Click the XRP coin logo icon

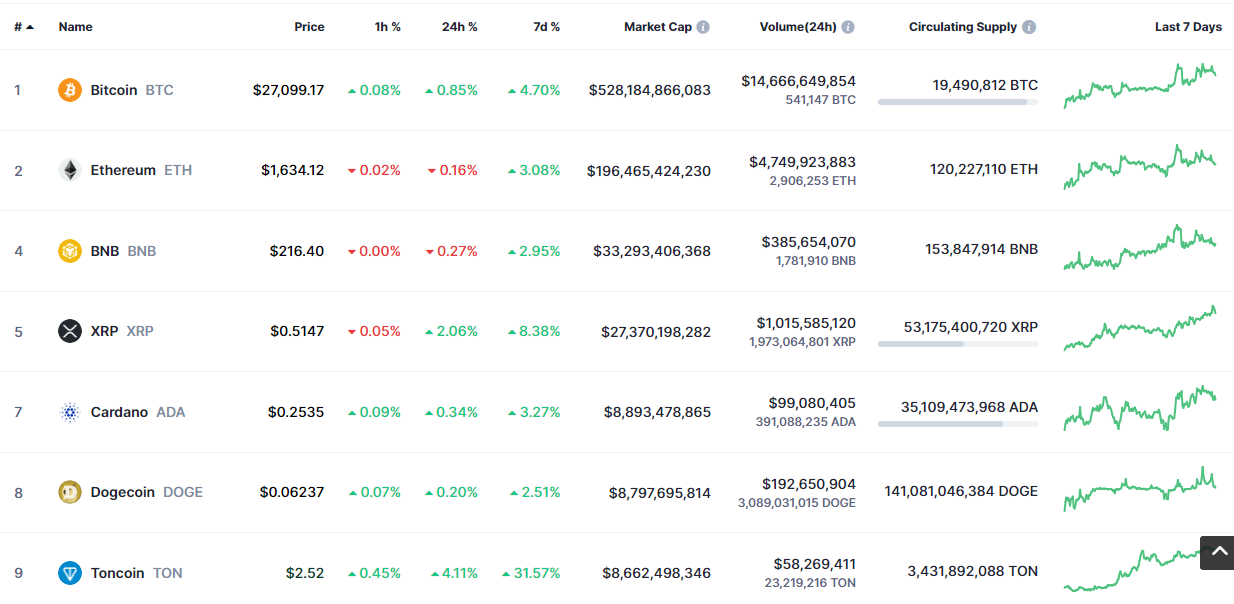[x=70, y=331]
